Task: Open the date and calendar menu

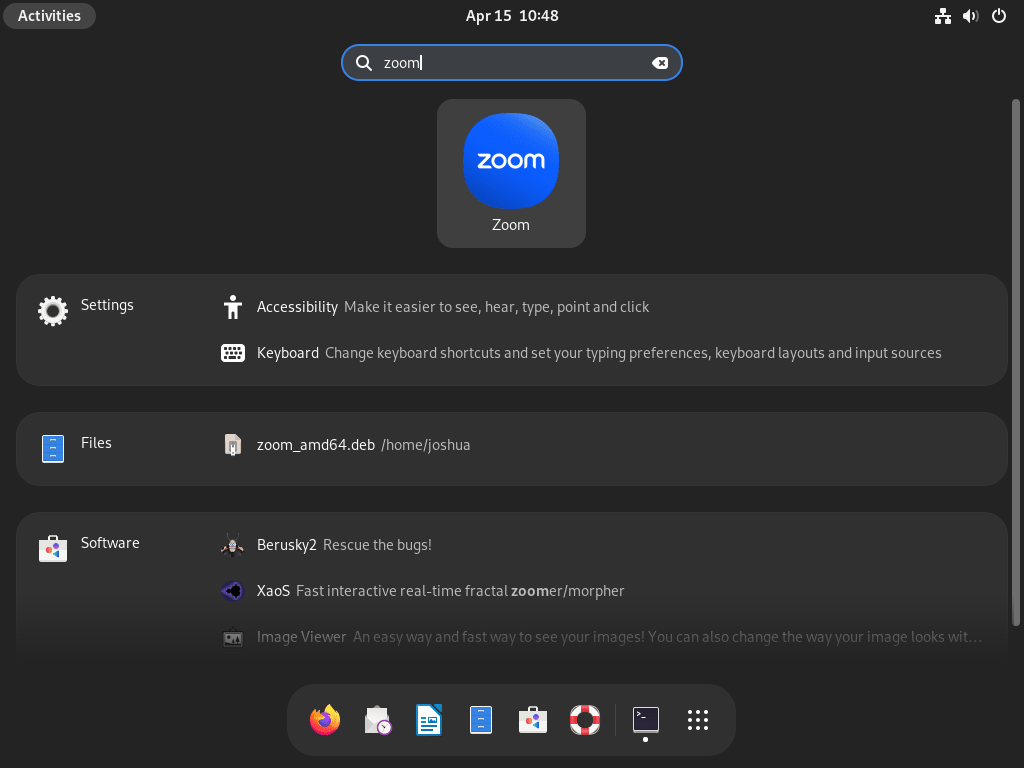Action: (511, 15)
